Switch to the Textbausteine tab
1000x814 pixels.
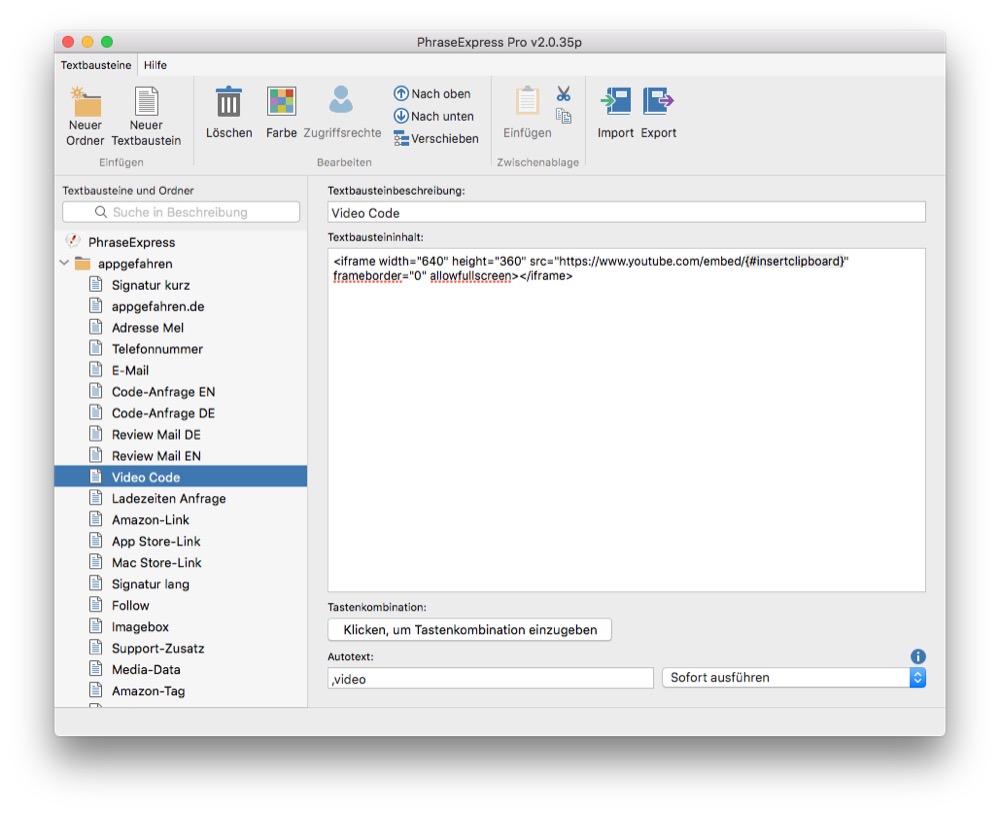coord(96,65)
